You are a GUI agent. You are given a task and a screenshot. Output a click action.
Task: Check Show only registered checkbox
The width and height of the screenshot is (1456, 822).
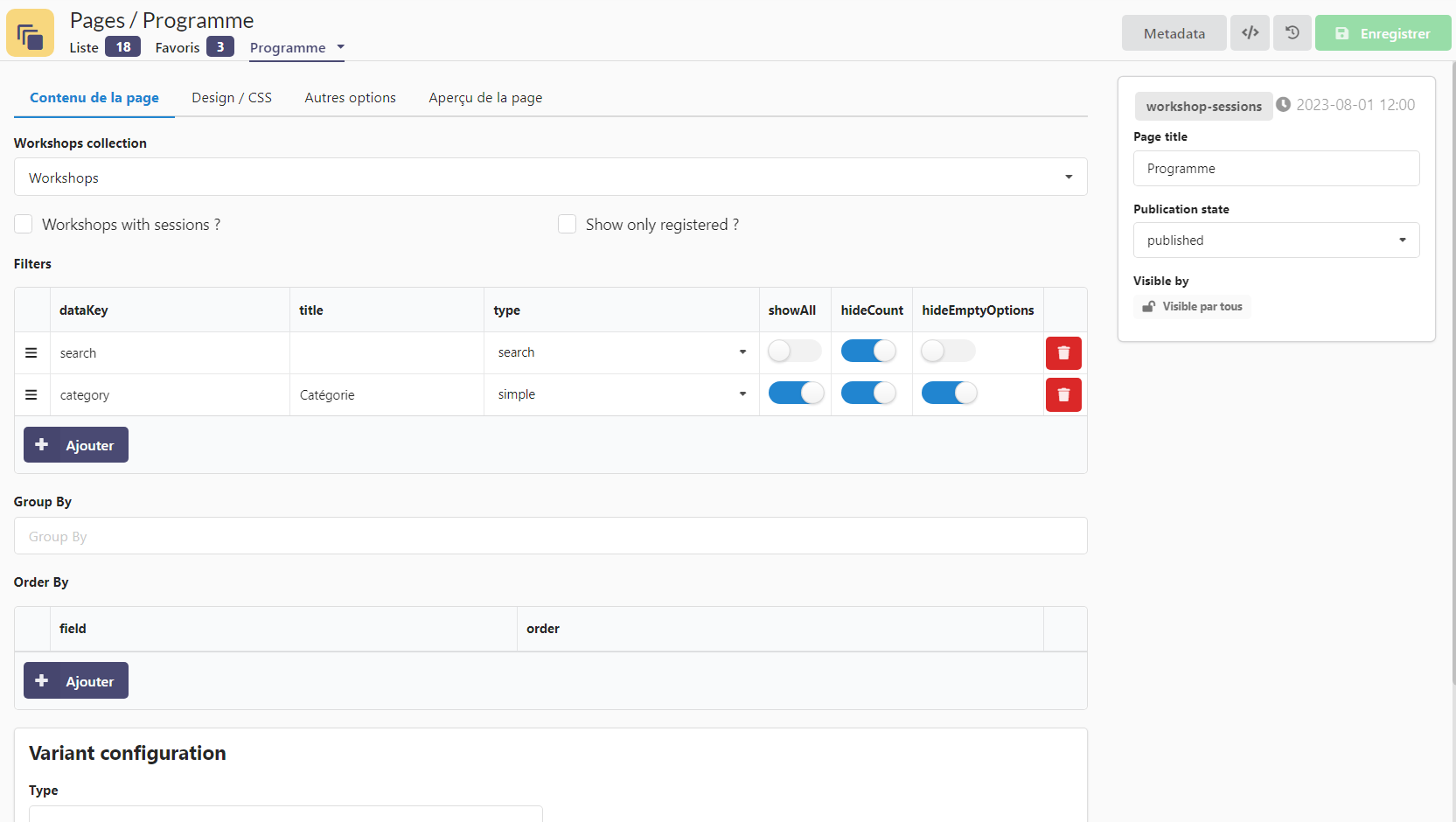click(568, 225)
